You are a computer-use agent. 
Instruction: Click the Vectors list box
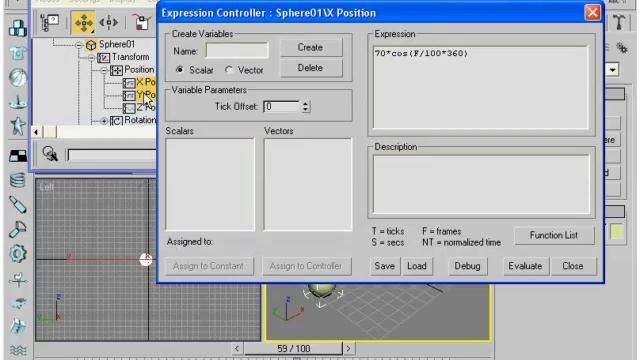pos(308,184)
